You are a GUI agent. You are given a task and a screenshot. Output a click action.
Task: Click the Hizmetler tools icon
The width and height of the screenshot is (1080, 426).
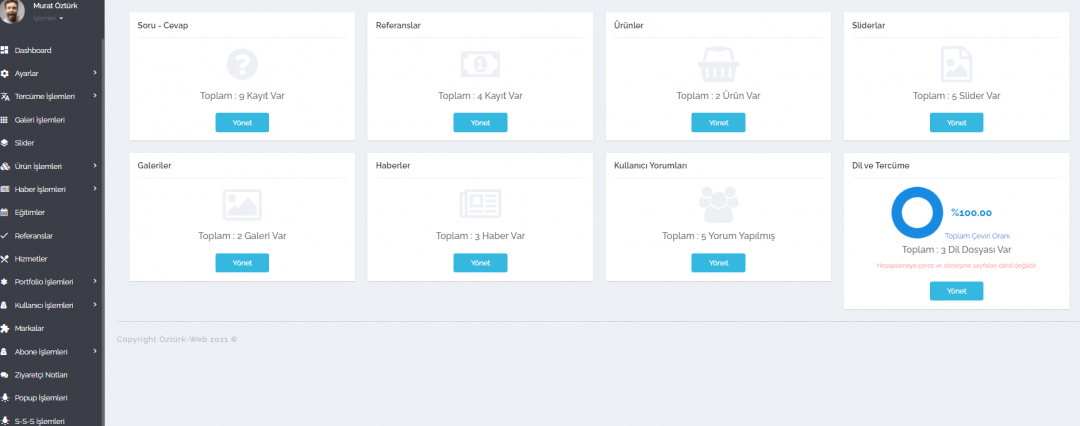coord(4,258)
